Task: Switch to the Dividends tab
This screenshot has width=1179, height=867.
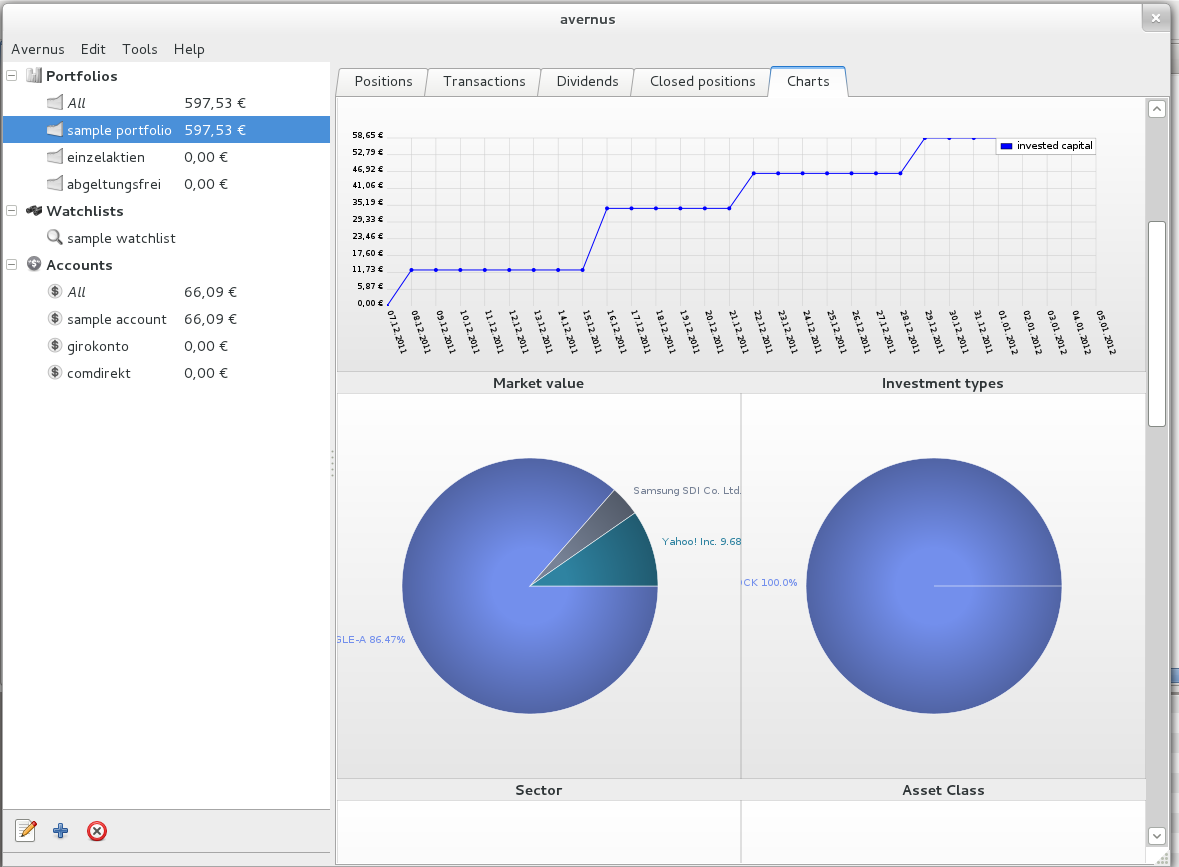Action: point(587,82)
